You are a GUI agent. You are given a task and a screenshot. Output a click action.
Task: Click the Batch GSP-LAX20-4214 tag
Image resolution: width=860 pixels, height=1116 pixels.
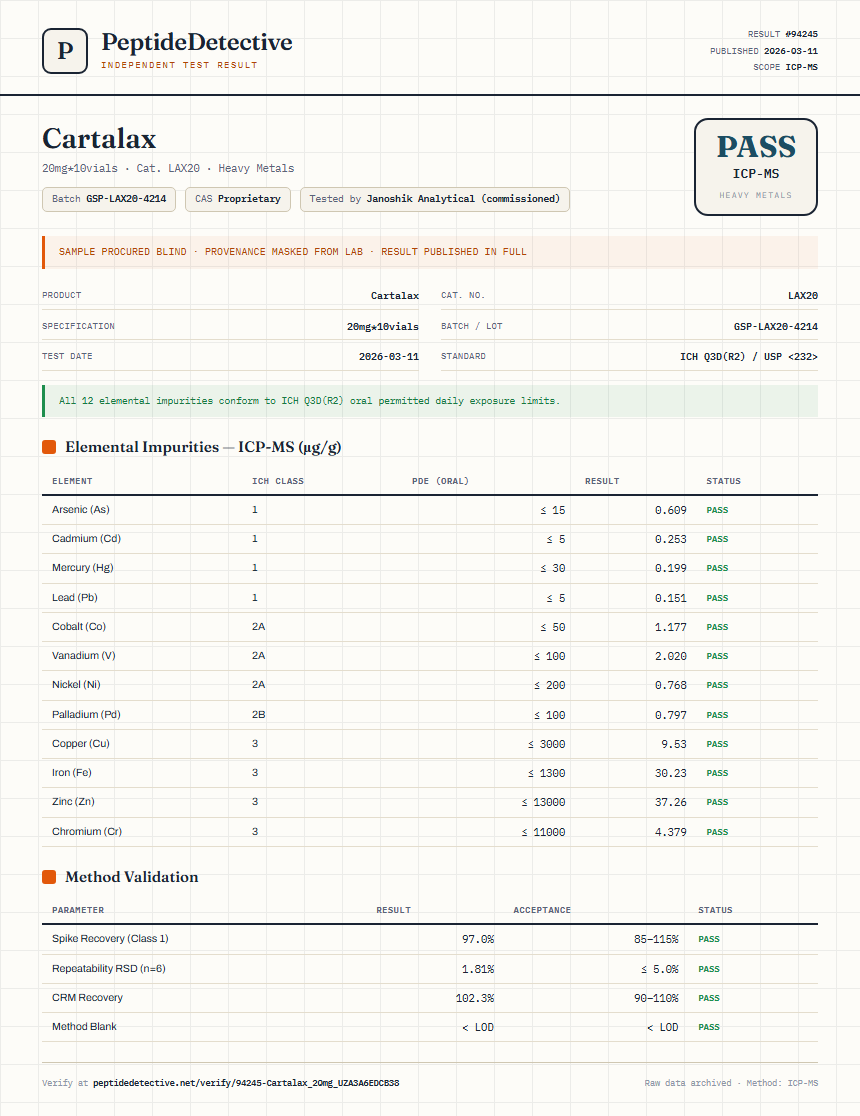pyautogui.click(x=109, y=199)
